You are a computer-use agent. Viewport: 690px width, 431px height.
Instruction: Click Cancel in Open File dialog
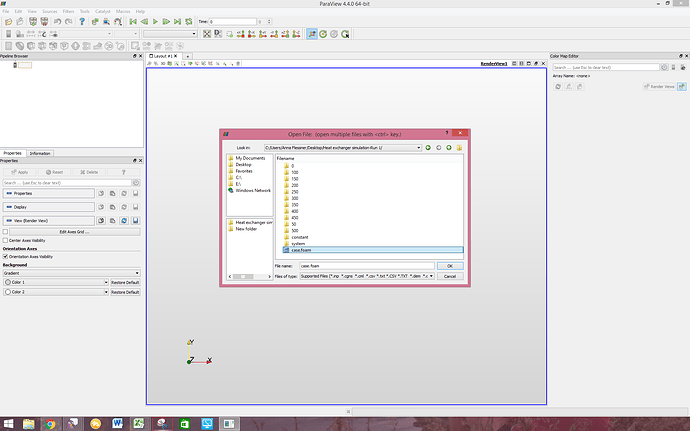(449, 276)
